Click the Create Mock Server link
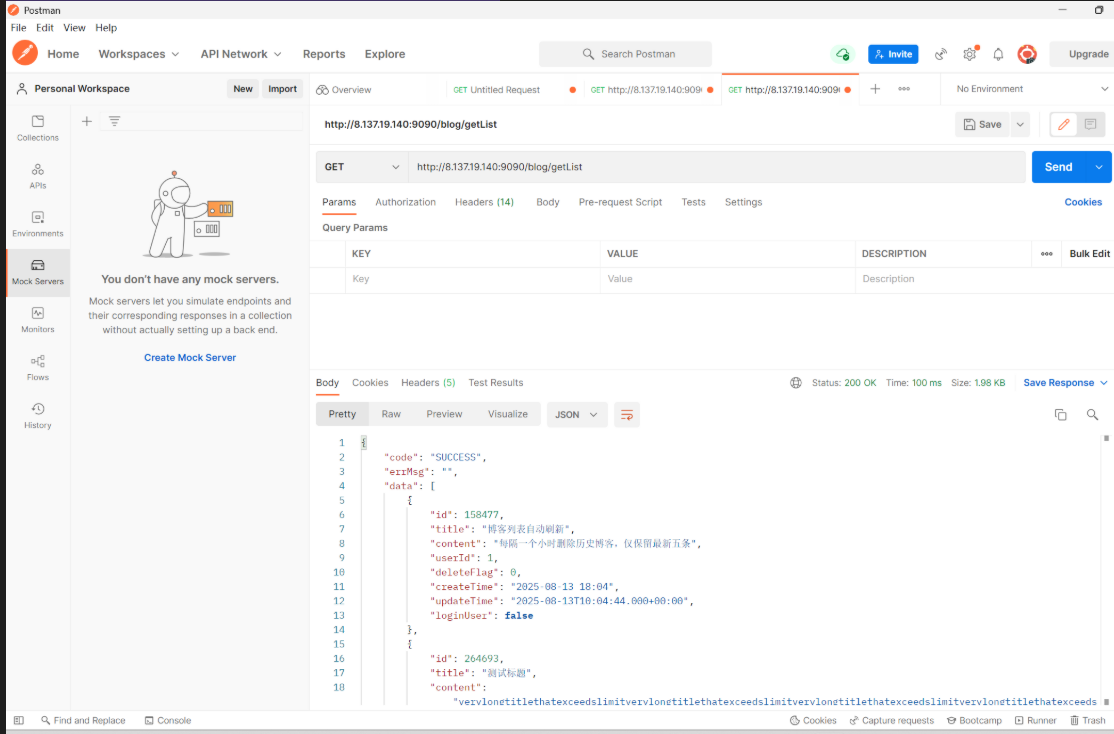Screen dimensions: 1114x734 coord(190,357)
